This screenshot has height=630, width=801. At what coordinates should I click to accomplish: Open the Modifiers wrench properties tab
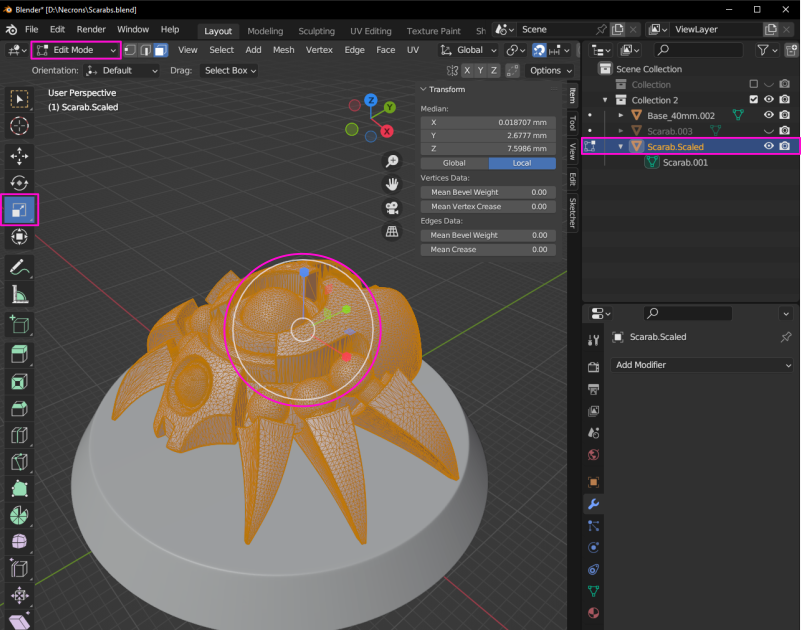pos(593,504)
